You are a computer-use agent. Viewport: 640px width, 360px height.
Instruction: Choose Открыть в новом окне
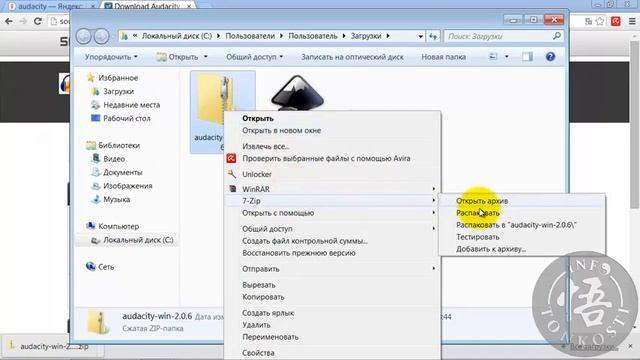[x=282, y=131]
